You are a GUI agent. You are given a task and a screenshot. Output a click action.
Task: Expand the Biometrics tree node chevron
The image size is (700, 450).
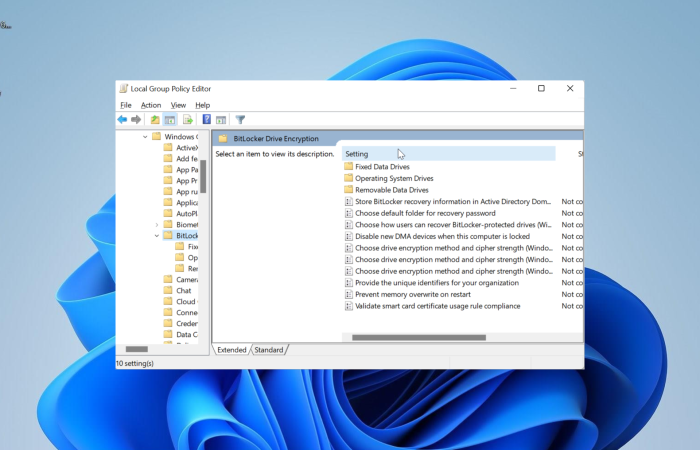pyautogui.click(x=157, y=225)
